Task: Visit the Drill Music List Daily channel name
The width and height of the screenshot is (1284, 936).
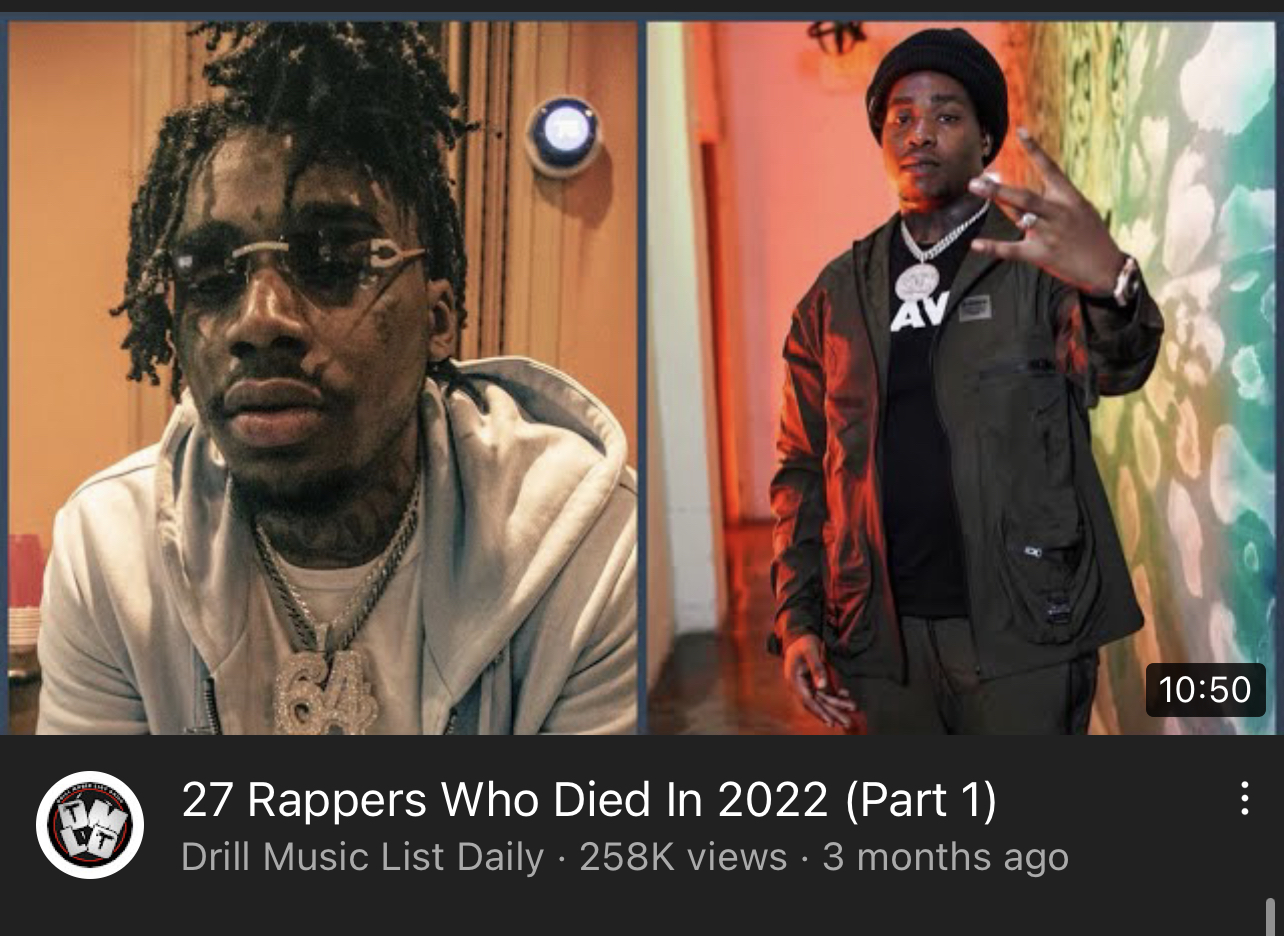Action: pyautogui.click(x=363, y=857)
